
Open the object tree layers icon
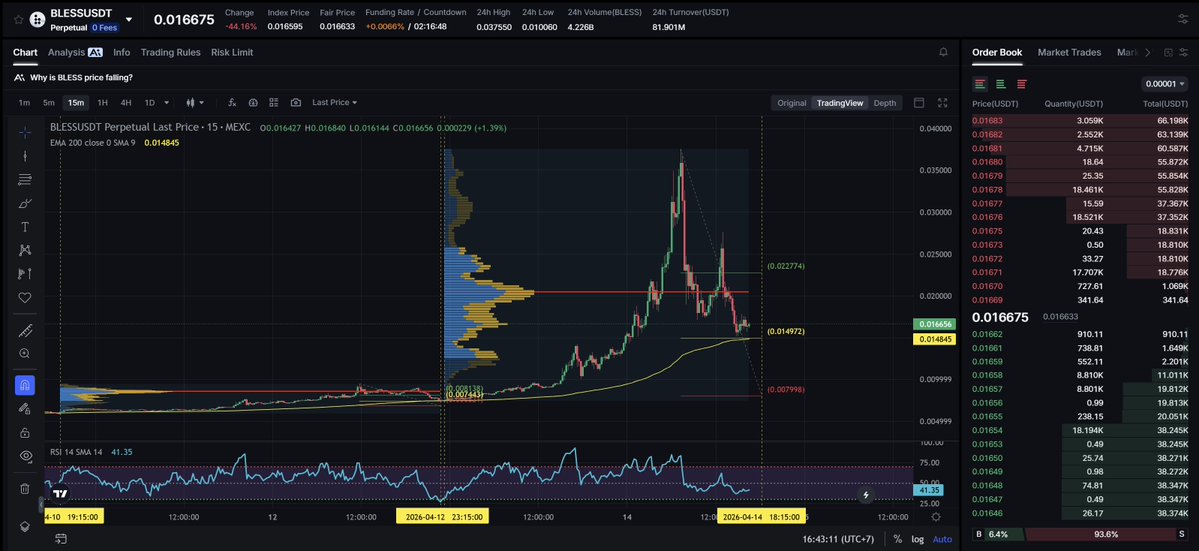coord(24,527)
